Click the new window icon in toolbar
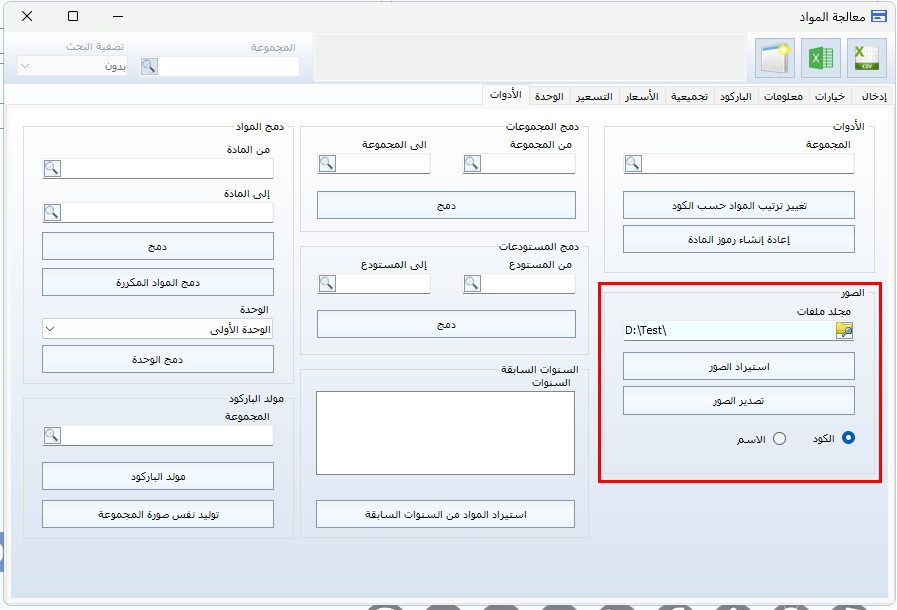Image resolution: width=897 pixels, height=610 pixels. [x=775, y=59]
